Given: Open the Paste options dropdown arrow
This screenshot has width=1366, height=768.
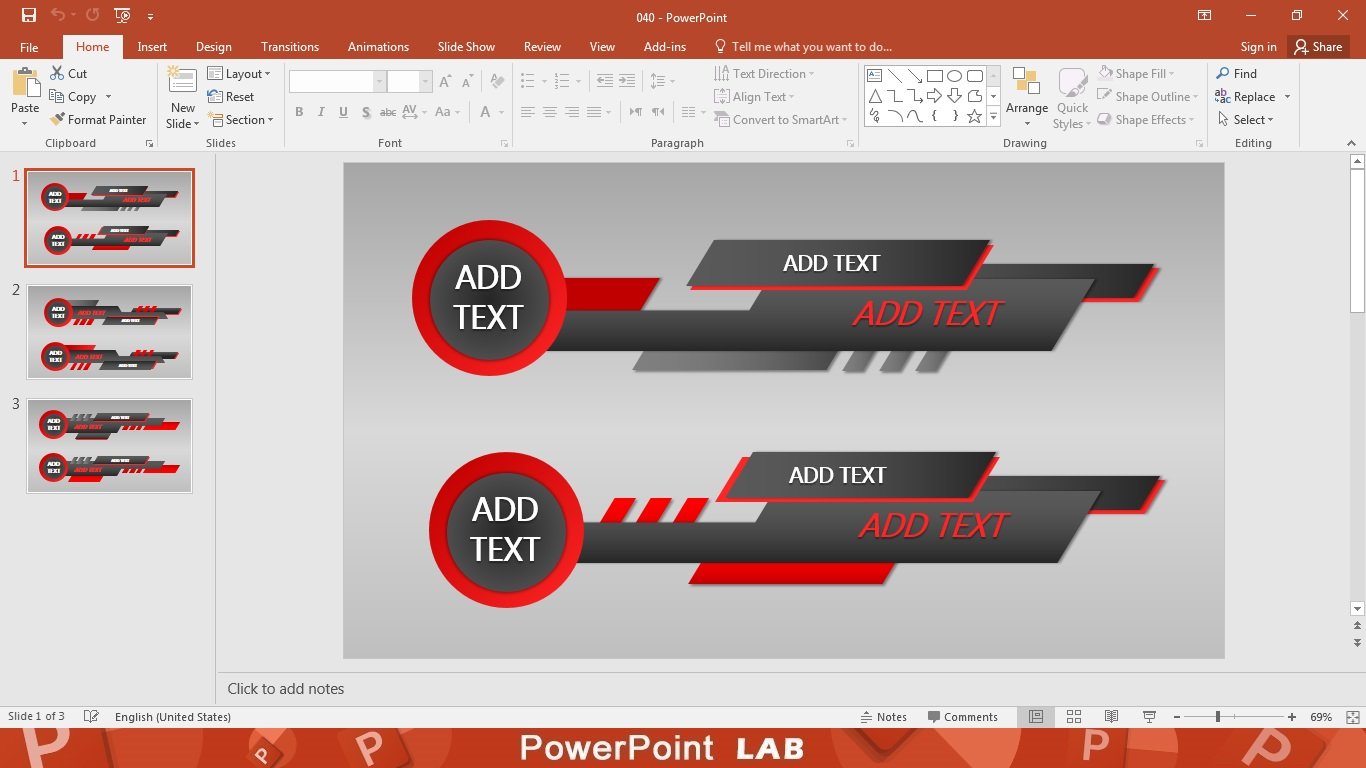Looking at the screenshot, I should coord(25,124).
